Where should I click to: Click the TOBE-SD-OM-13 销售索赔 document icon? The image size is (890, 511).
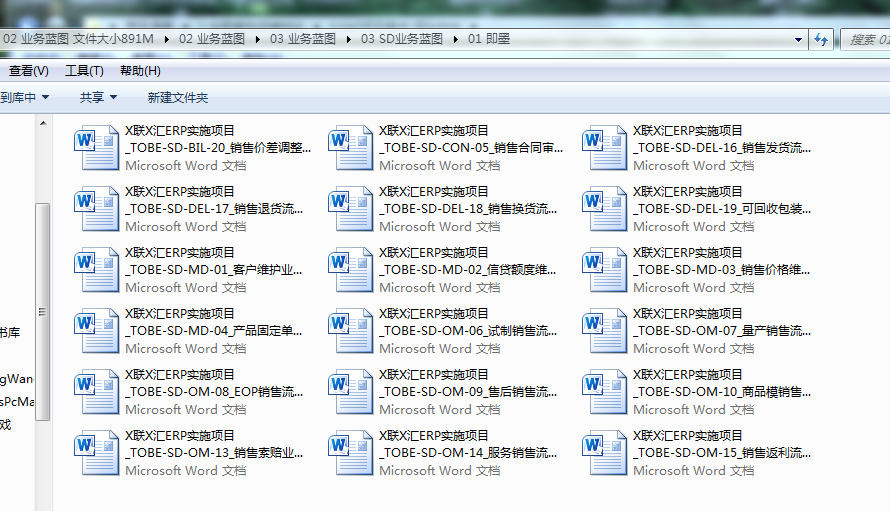coord(97,452)
